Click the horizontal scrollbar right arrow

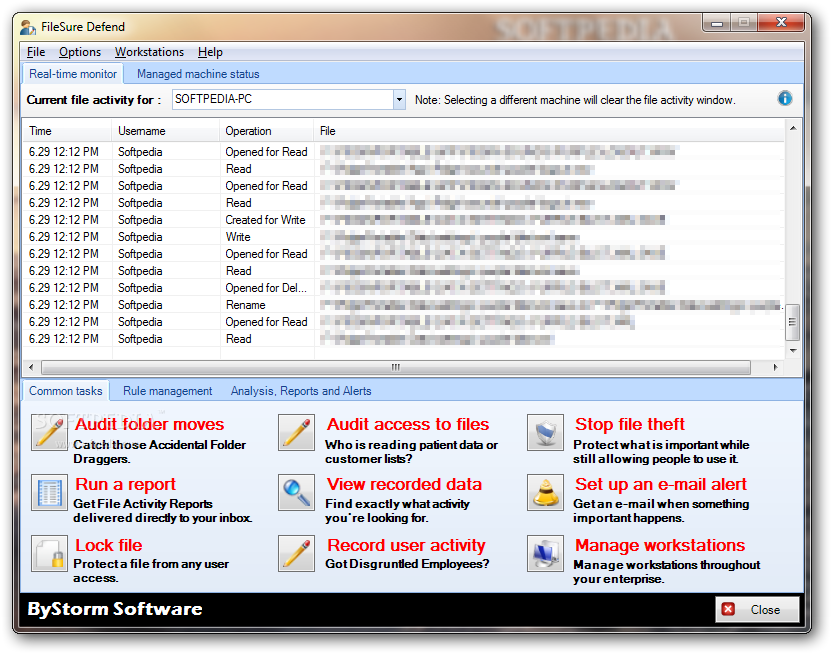[x=775, y=367]
